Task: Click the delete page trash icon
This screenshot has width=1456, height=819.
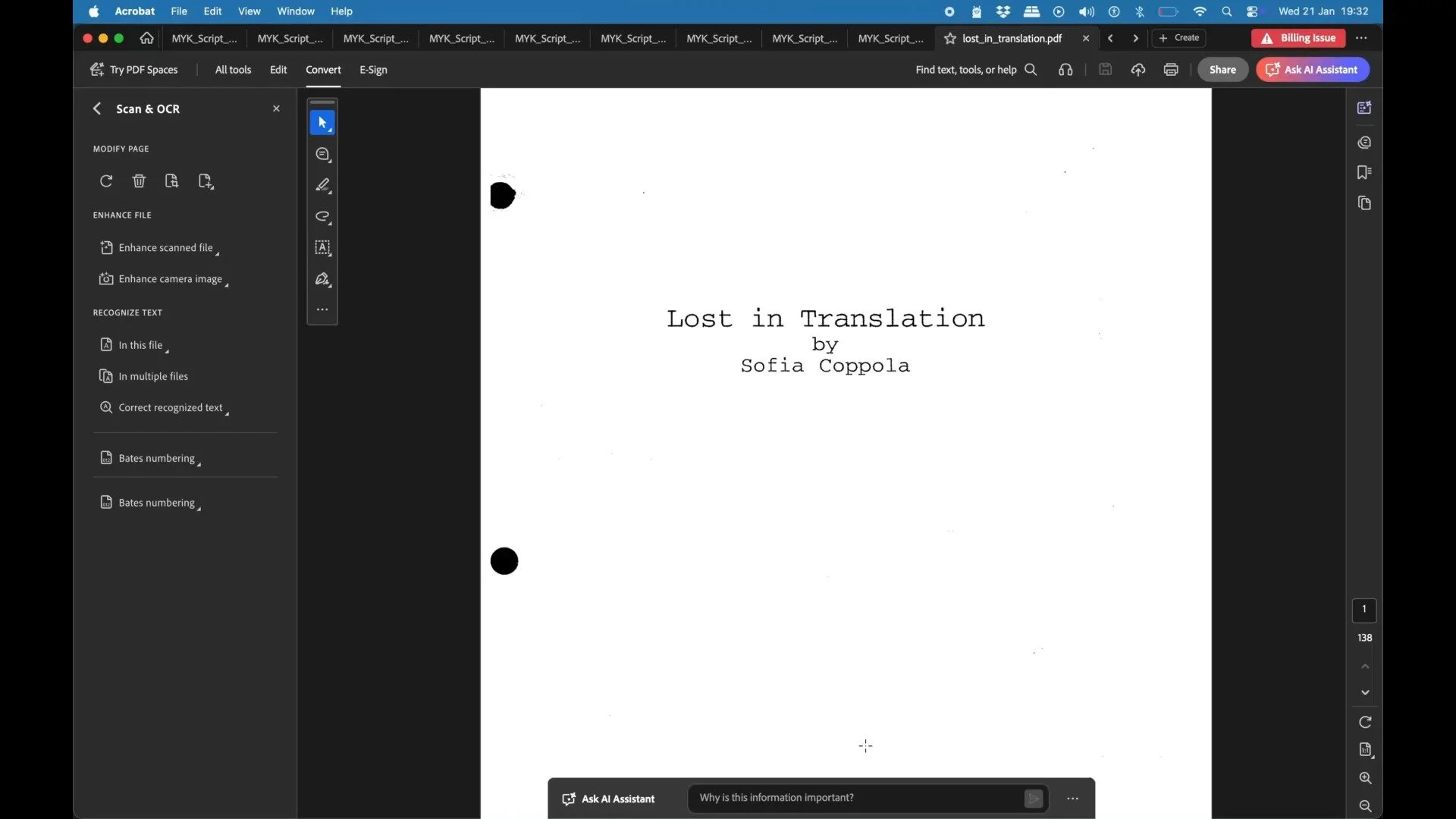Action: 139,180
